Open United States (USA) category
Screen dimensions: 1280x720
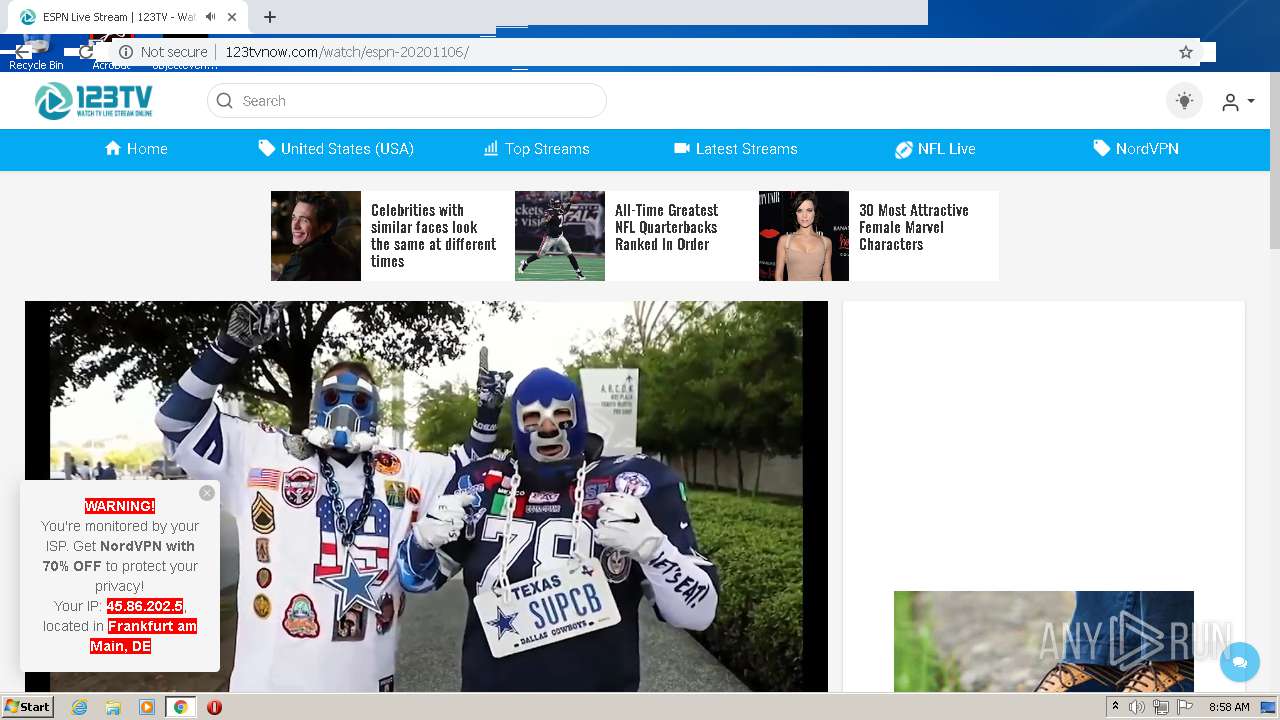point(336,149)
